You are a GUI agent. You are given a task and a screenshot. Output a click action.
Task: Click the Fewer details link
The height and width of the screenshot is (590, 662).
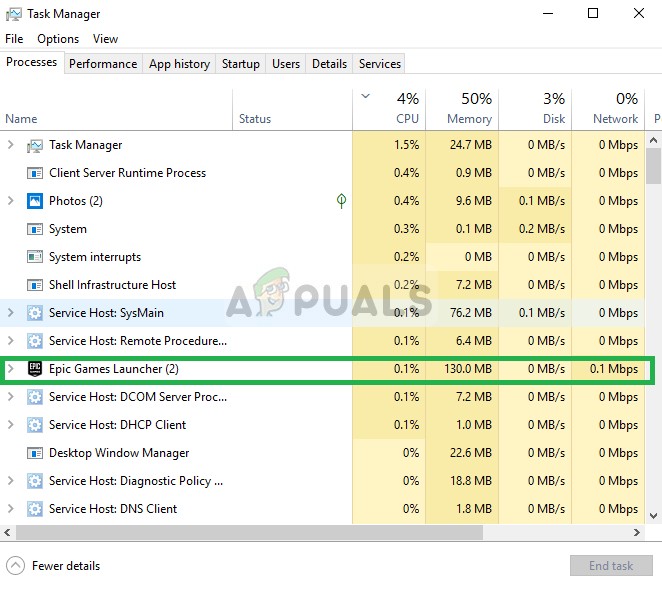(x=66, y=566)
